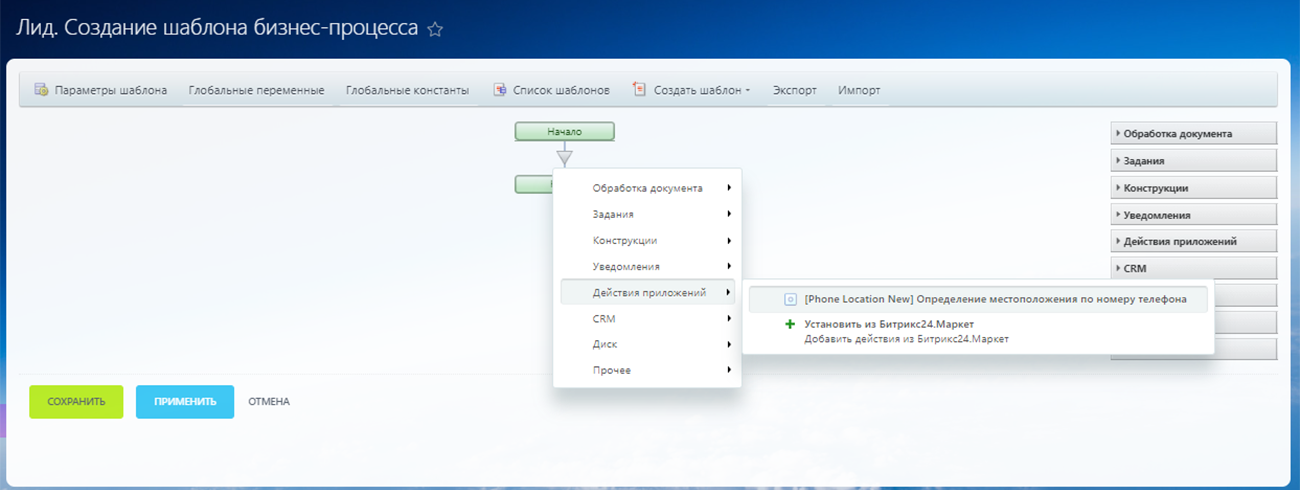
Task: Click the Параметры шаблона settings icon
Action: (42, 90)
